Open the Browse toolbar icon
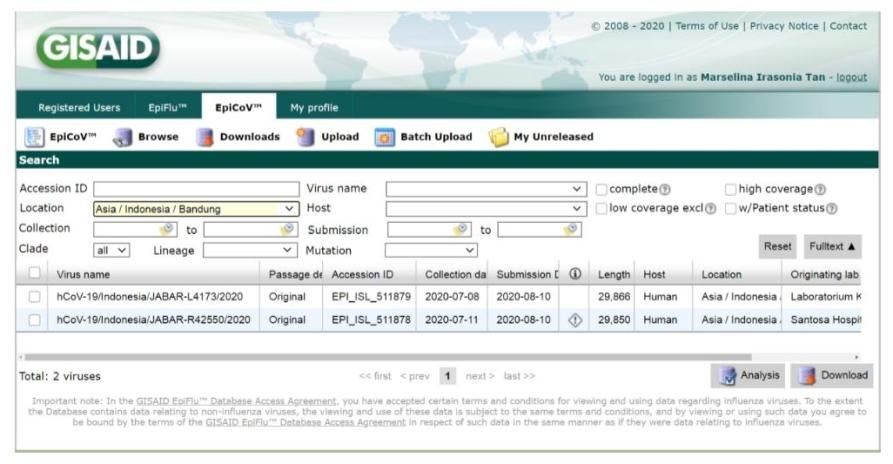The width and height of the screenshot is (893, 464). click(x=122, y=137)
